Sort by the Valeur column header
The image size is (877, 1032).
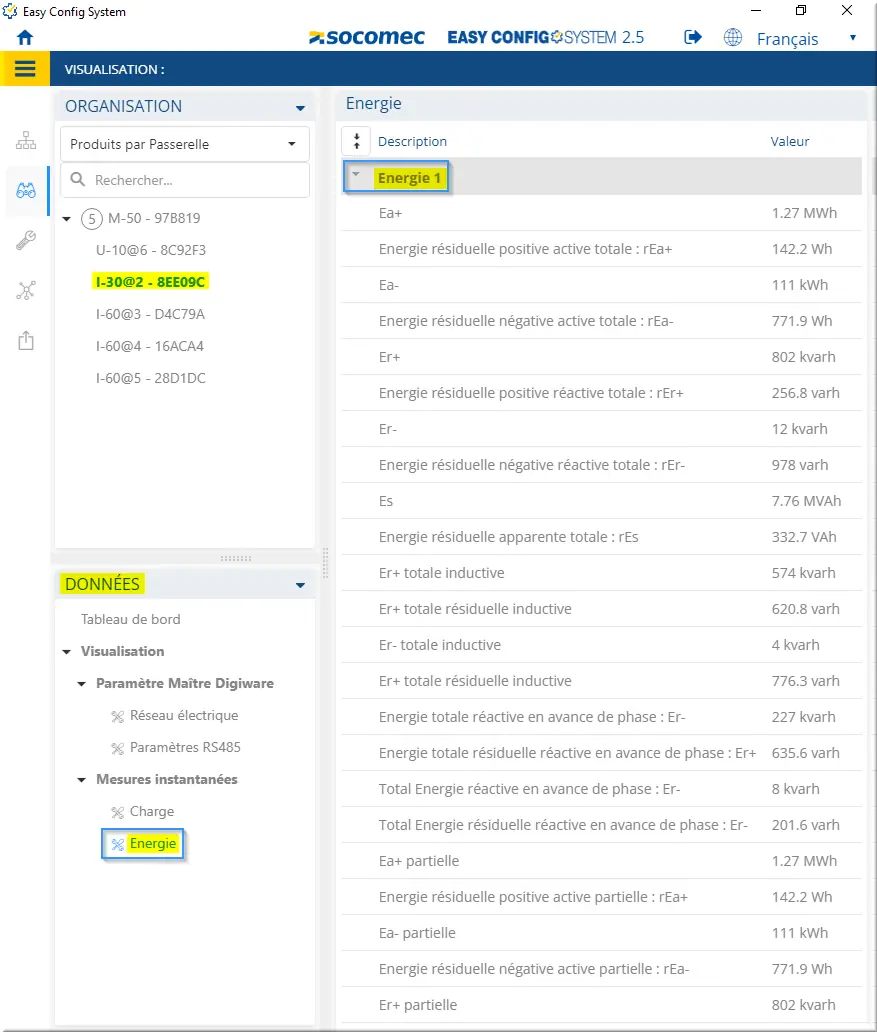789,142
